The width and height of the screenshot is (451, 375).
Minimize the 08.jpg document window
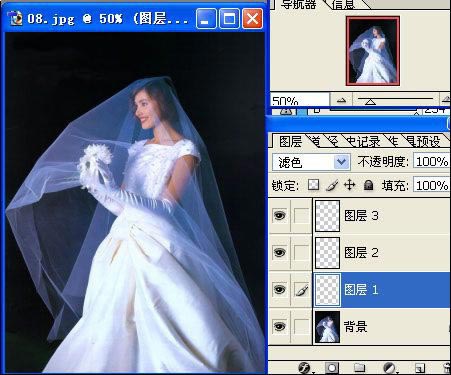(206, 18)
